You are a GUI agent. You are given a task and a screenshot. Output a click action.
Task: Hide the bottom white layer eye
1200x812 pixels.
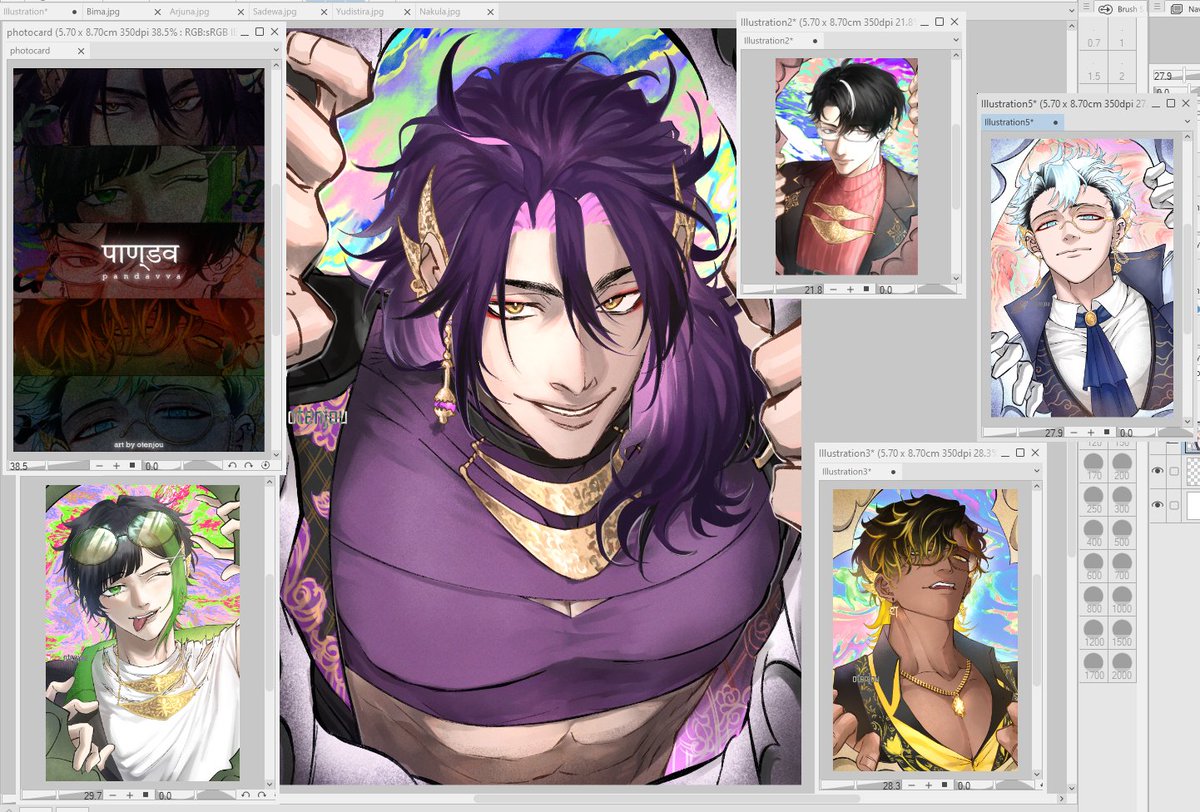click(1157, 505)
